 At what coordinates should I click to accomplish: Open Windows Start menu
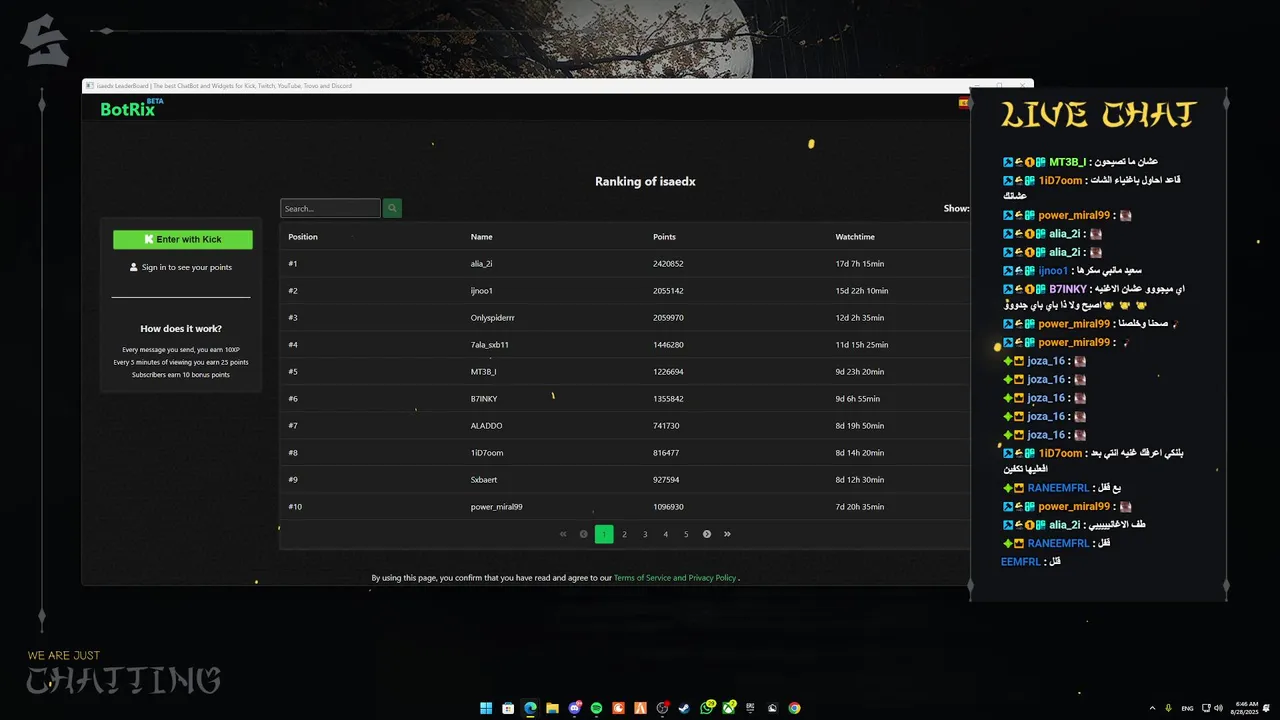pyautogui.click(x=486, y=708)
